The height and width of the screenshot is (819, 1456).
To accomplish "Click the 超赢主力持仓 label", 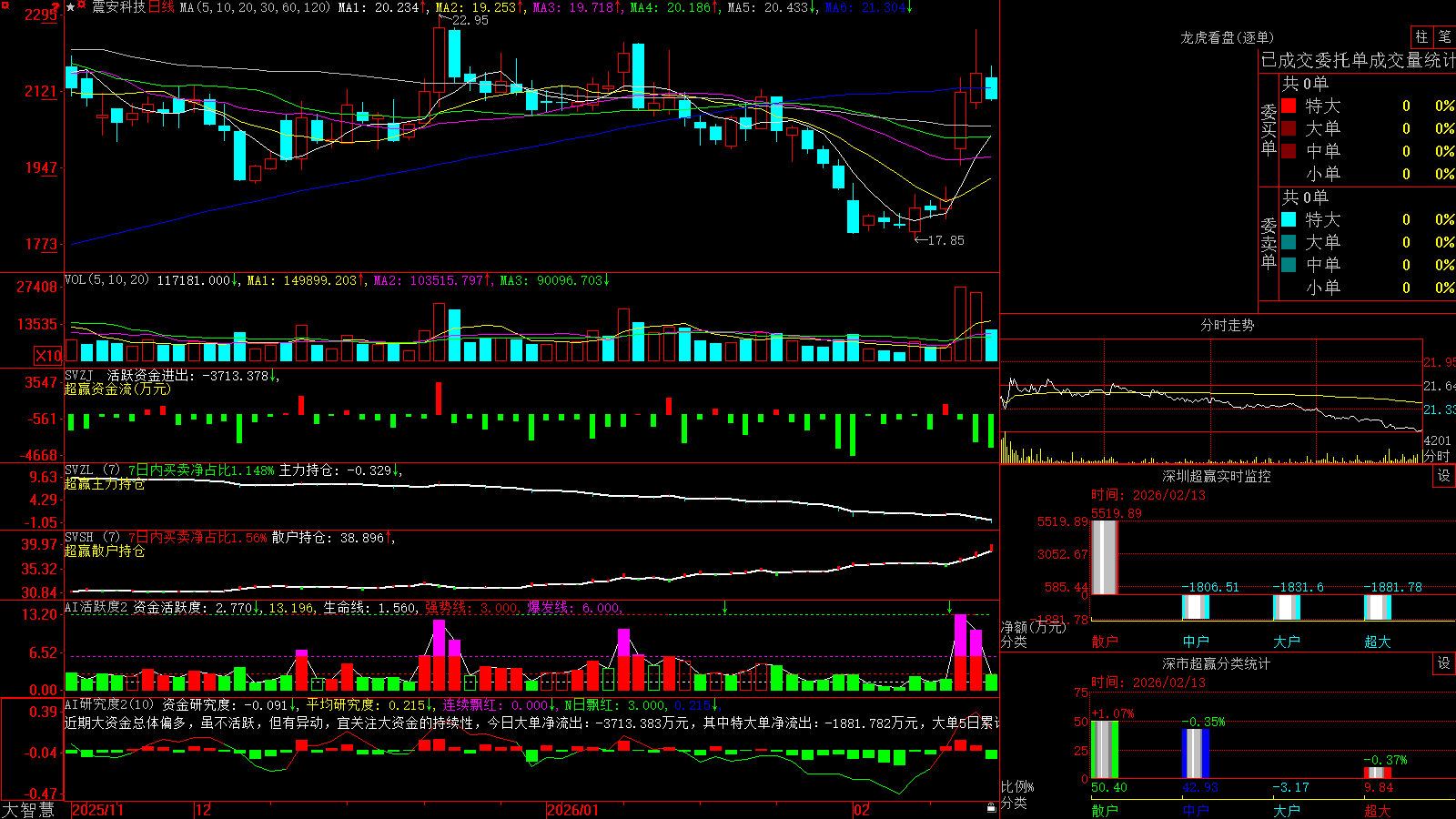I will click(105, 483).
